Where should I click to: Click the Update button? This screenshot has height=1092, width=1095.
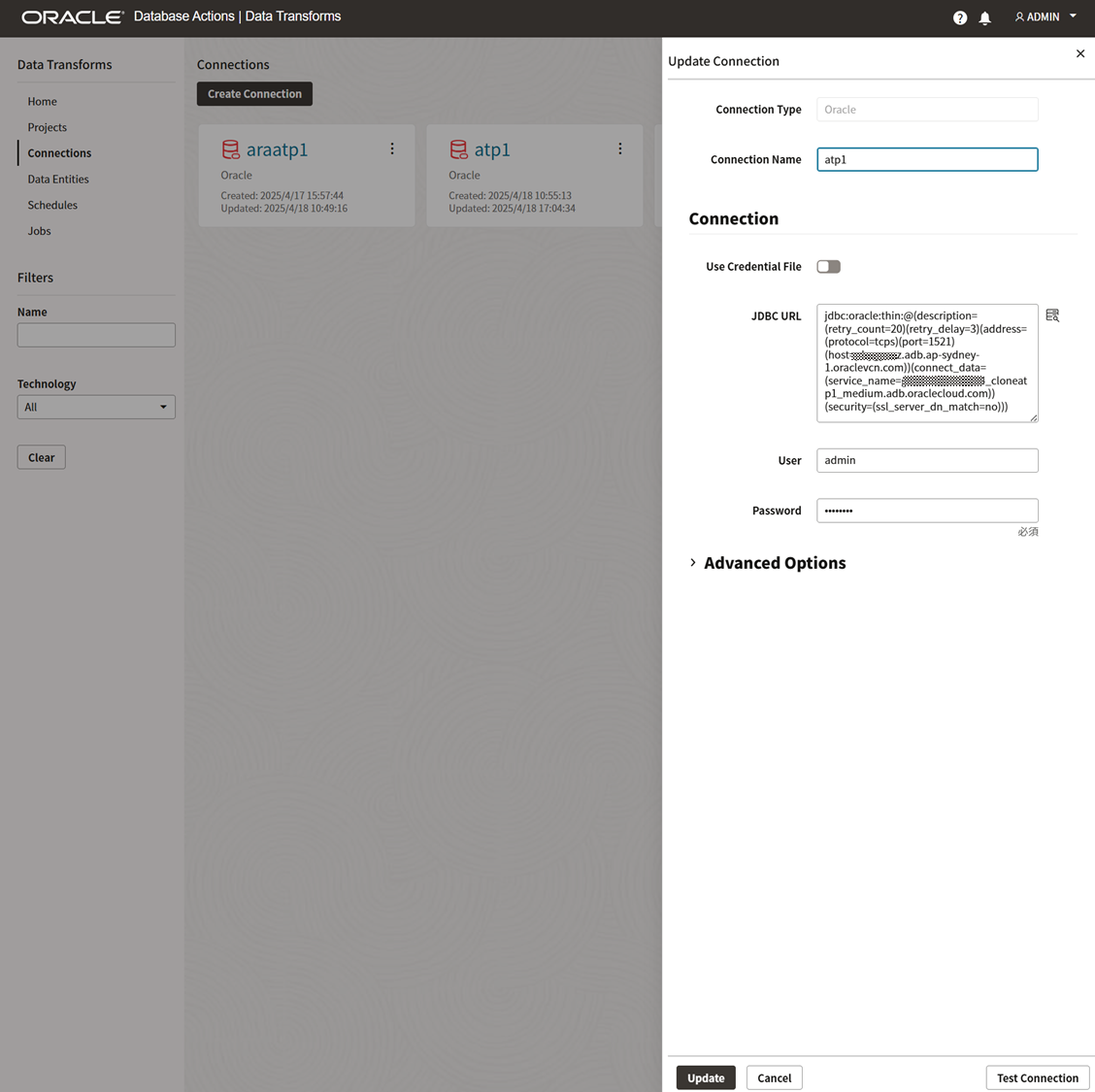pos(706,1077)
